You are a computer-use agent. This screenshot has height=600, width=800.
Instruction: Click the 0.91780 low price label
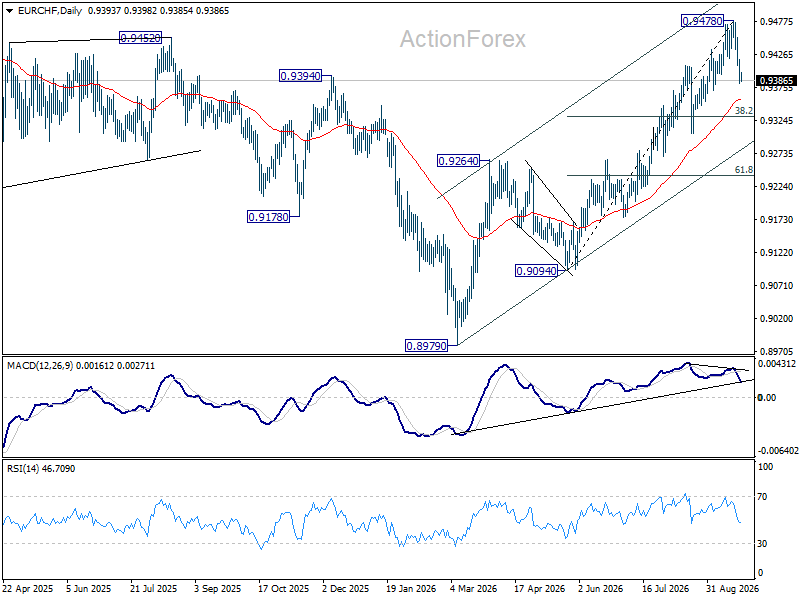tap(268, 217)
